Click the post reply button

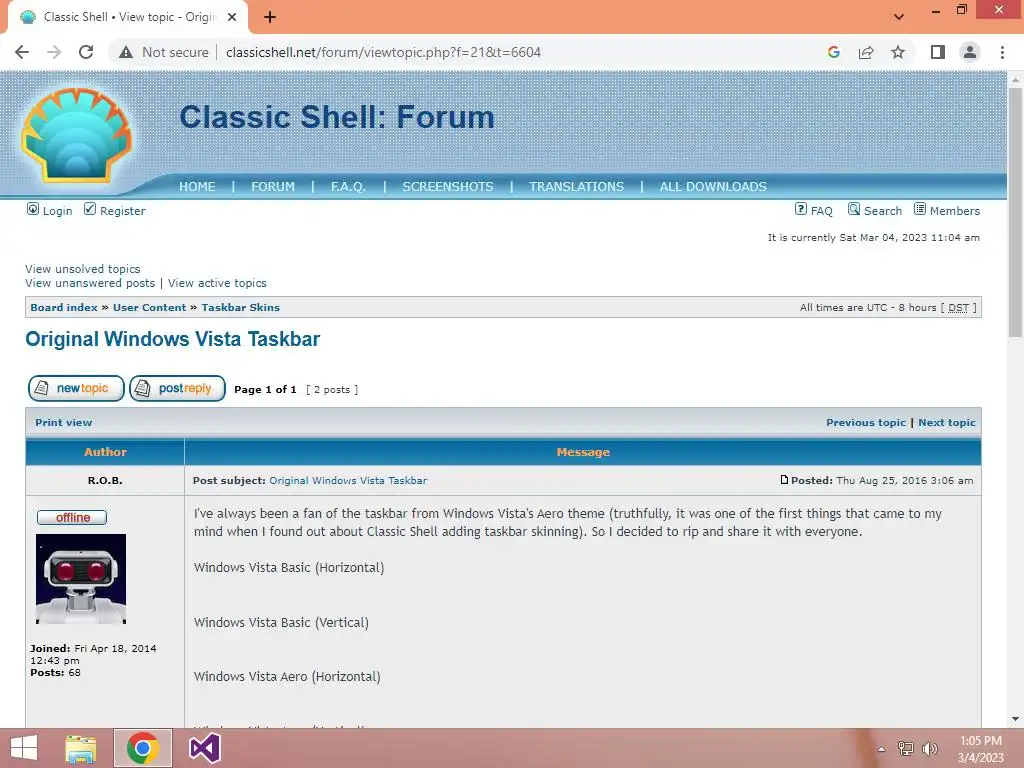tap(177, 389)
